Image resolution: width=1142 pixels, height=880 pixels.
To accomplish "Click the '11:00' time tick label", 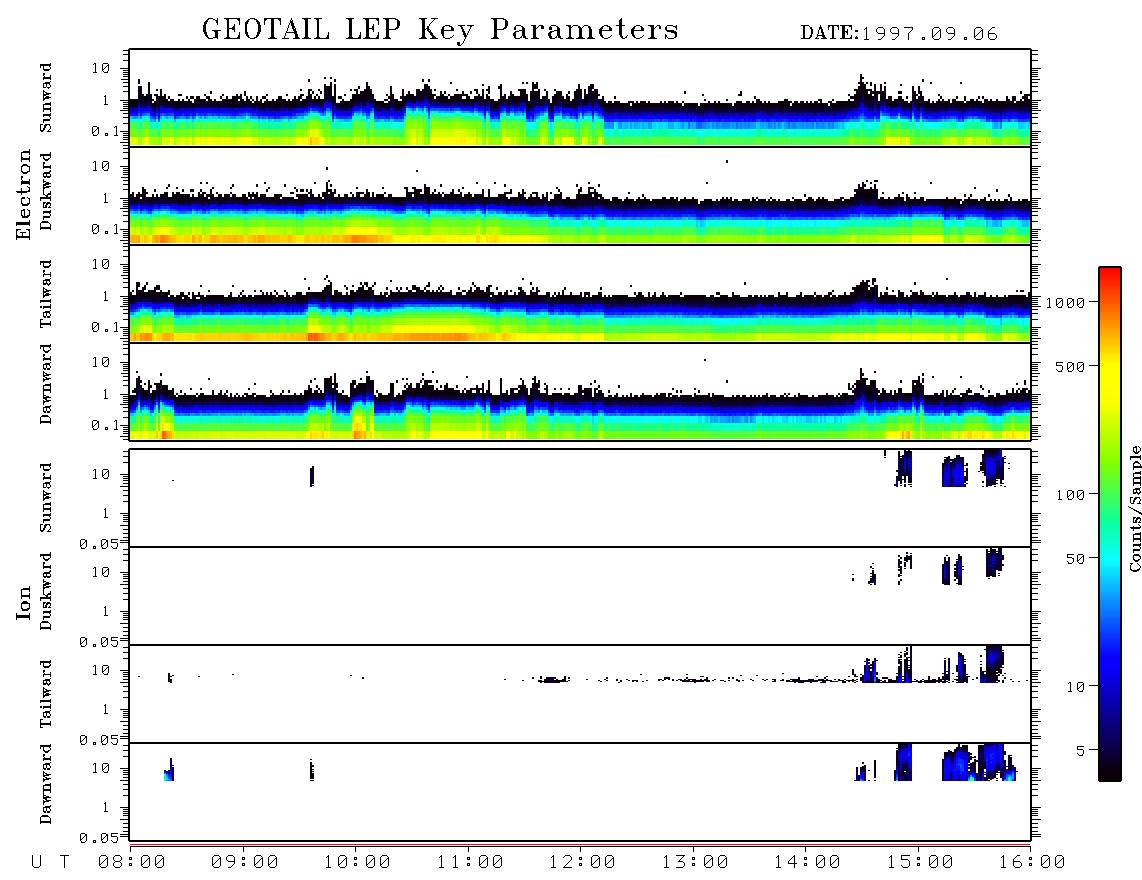I will tap(470, 863).
